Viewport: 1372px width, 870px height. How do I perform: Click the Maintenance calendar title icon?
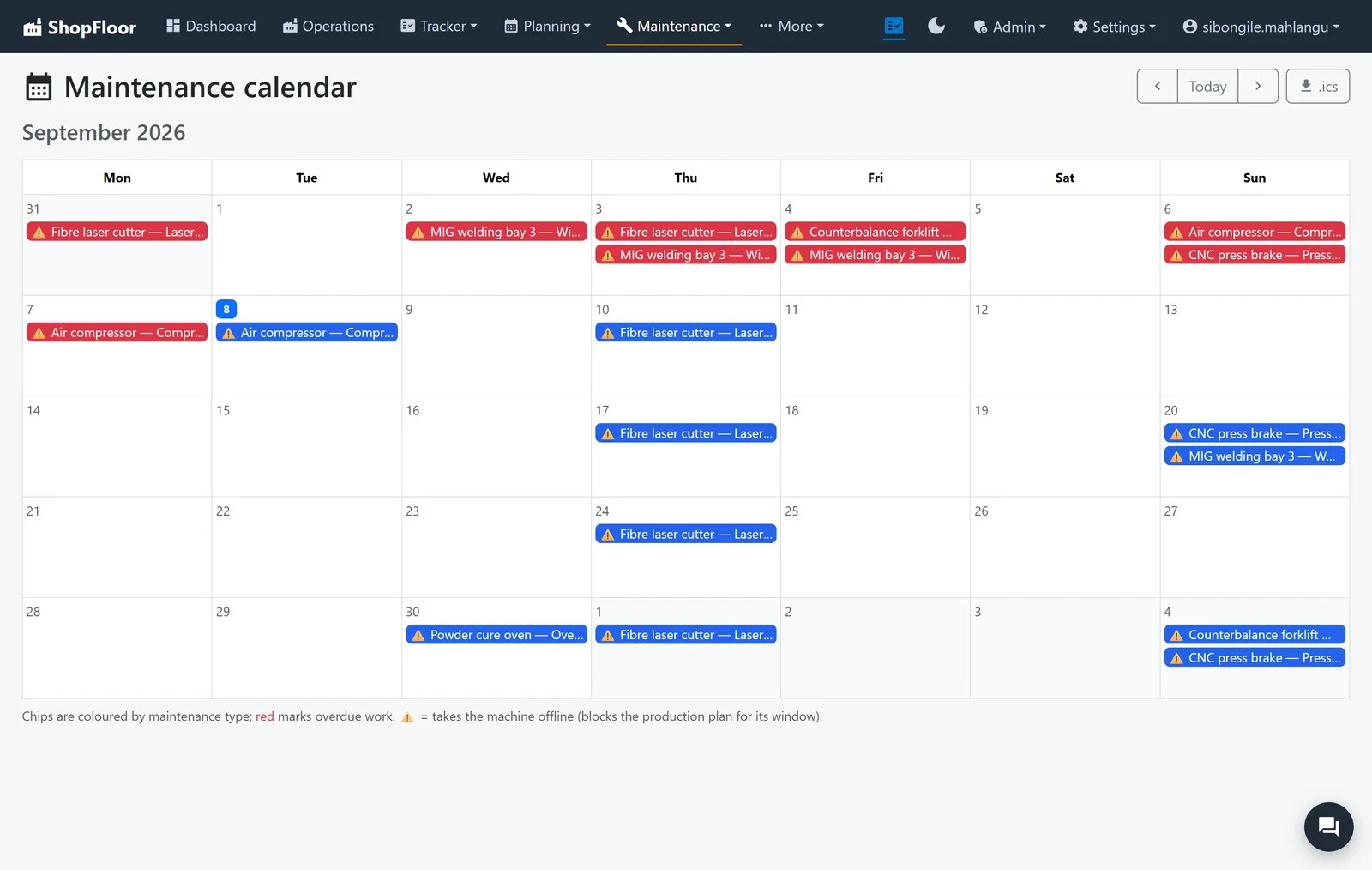click(x=39, y=88)
